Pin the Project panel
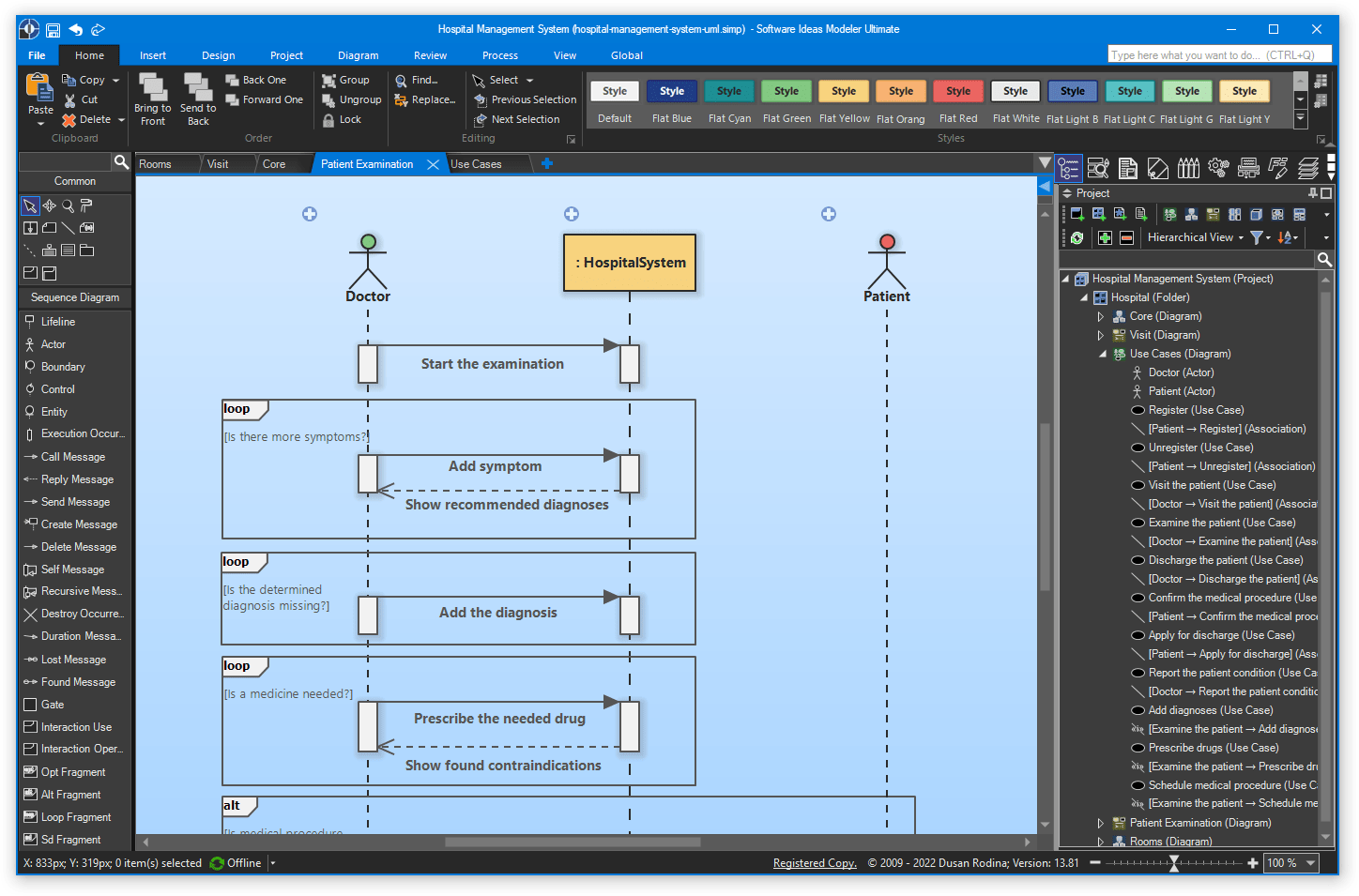Screen dimensions: 1359x896 pos(1312,192)
